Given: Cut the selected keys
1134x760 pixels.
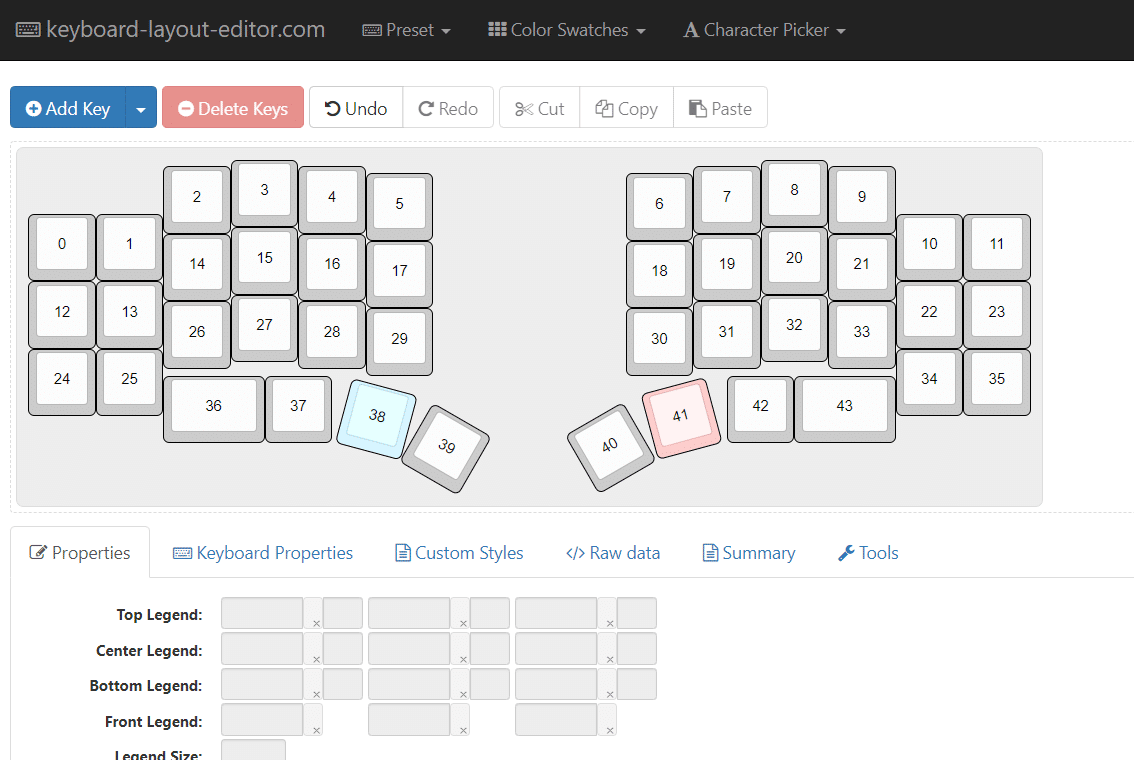Looking at the screenshot, I should point(540,108).
